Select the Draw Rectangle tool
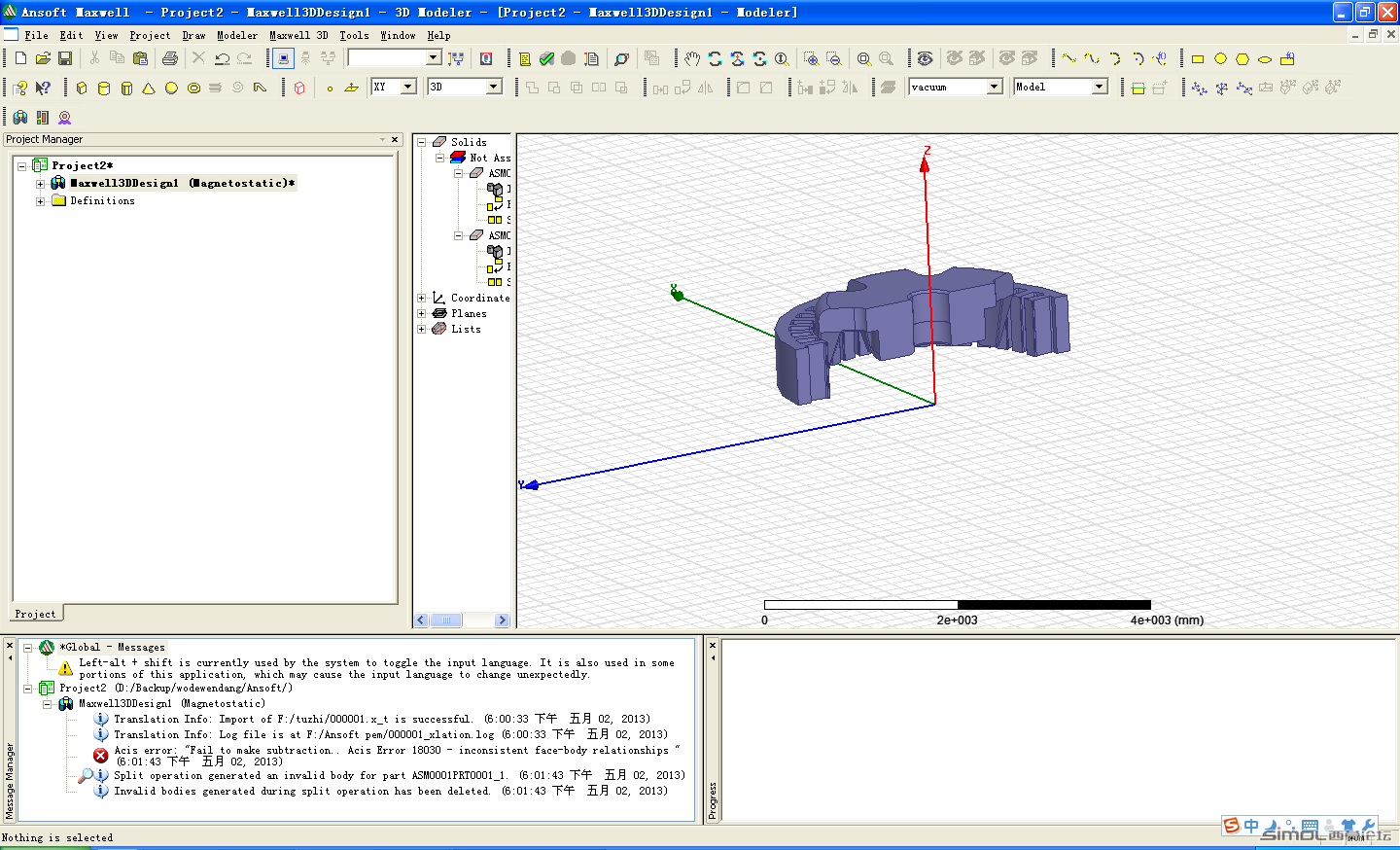This screenshot has height=850, width=1400. (1198, 59)
